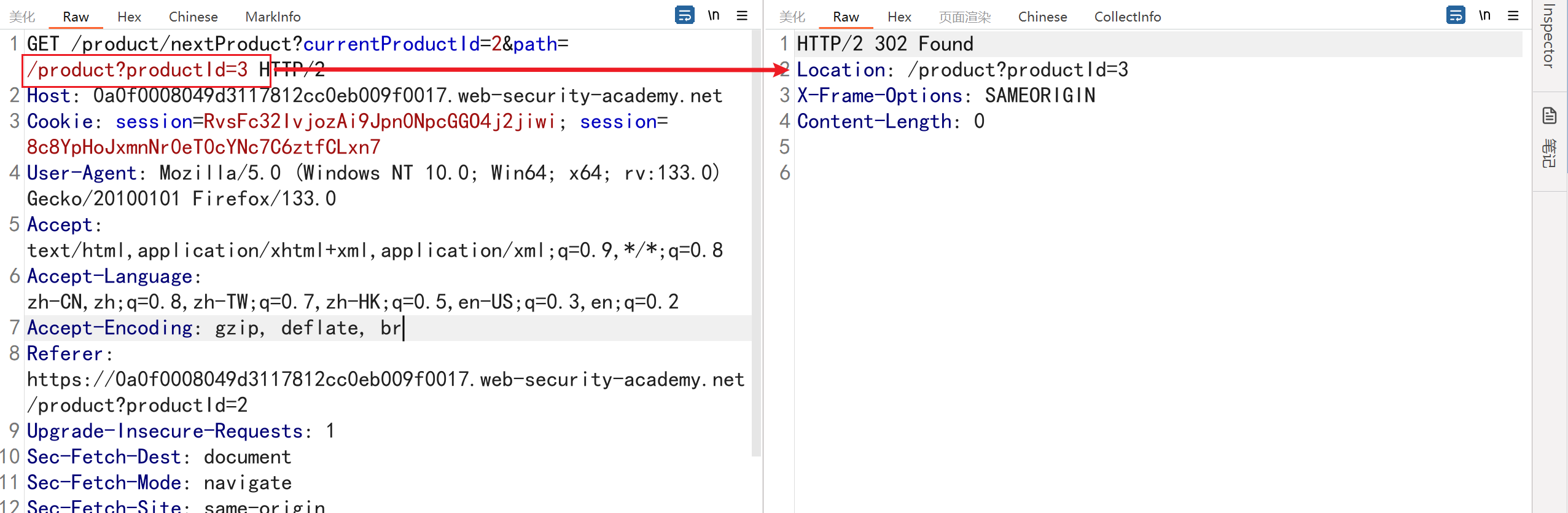1568x513 pixels.
Task: Switch response view to Hex tab
Action: click(899, 17)
